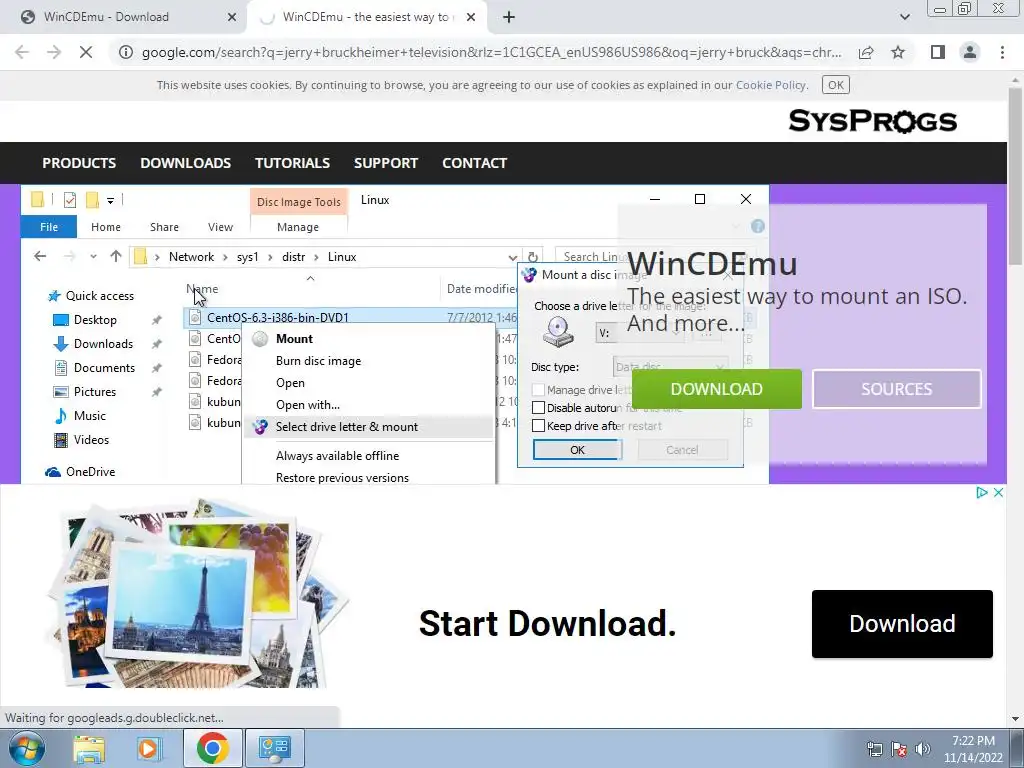Image resolution: width=1024 pixels, height=768 pixels.
Task: Expand the pictured Explorer address path dropdown
Action: (513, 257)
